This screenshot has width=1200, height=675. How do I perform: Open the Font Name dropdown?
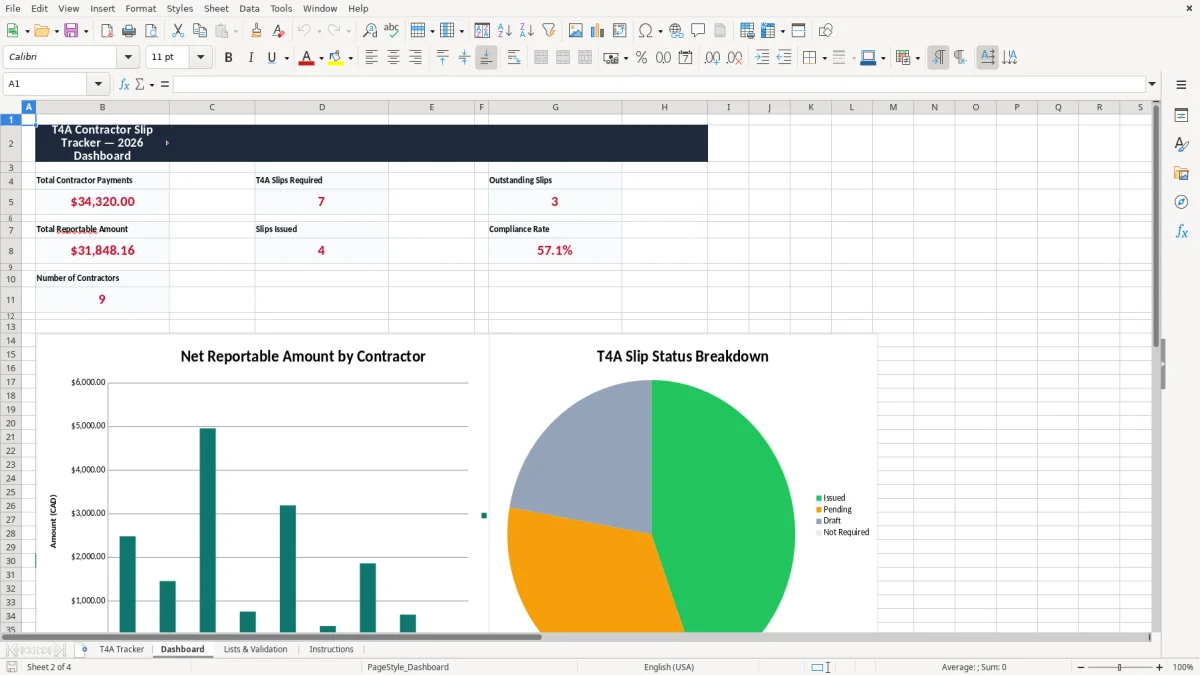[x=127, y=58]
